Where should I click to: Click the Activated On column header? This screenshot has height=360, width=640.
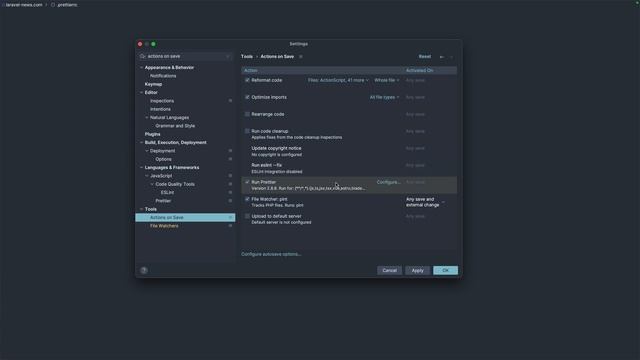[419, 71]
